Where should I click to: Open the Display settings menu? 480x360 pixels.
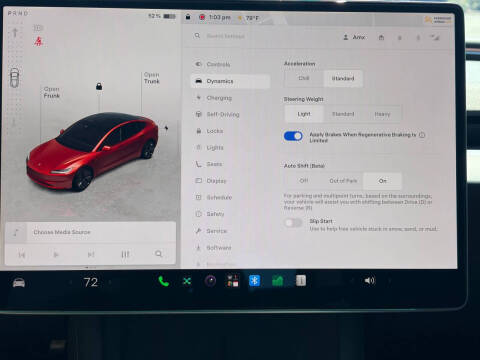click(x=230, y=181)
